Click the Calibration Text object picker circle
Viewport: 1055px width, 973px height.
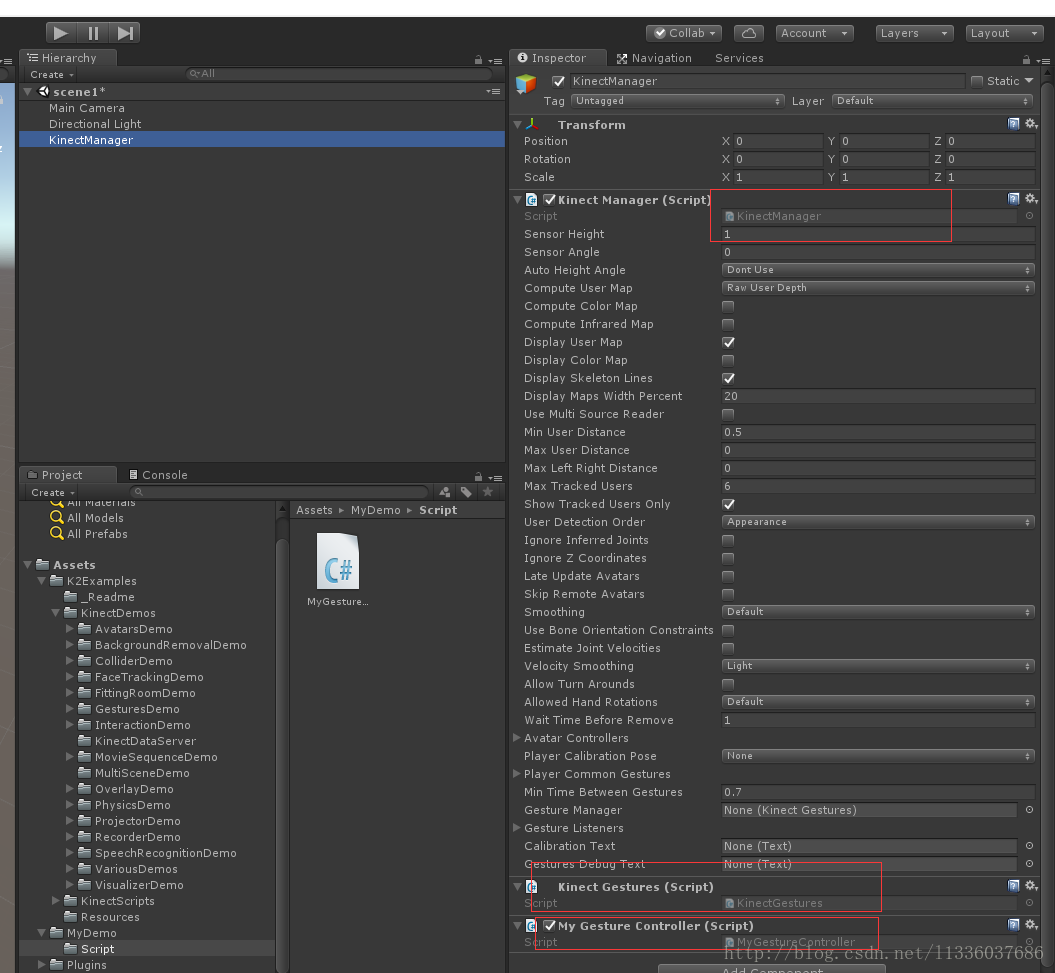pyautogui.click(x=1029, y=846)
